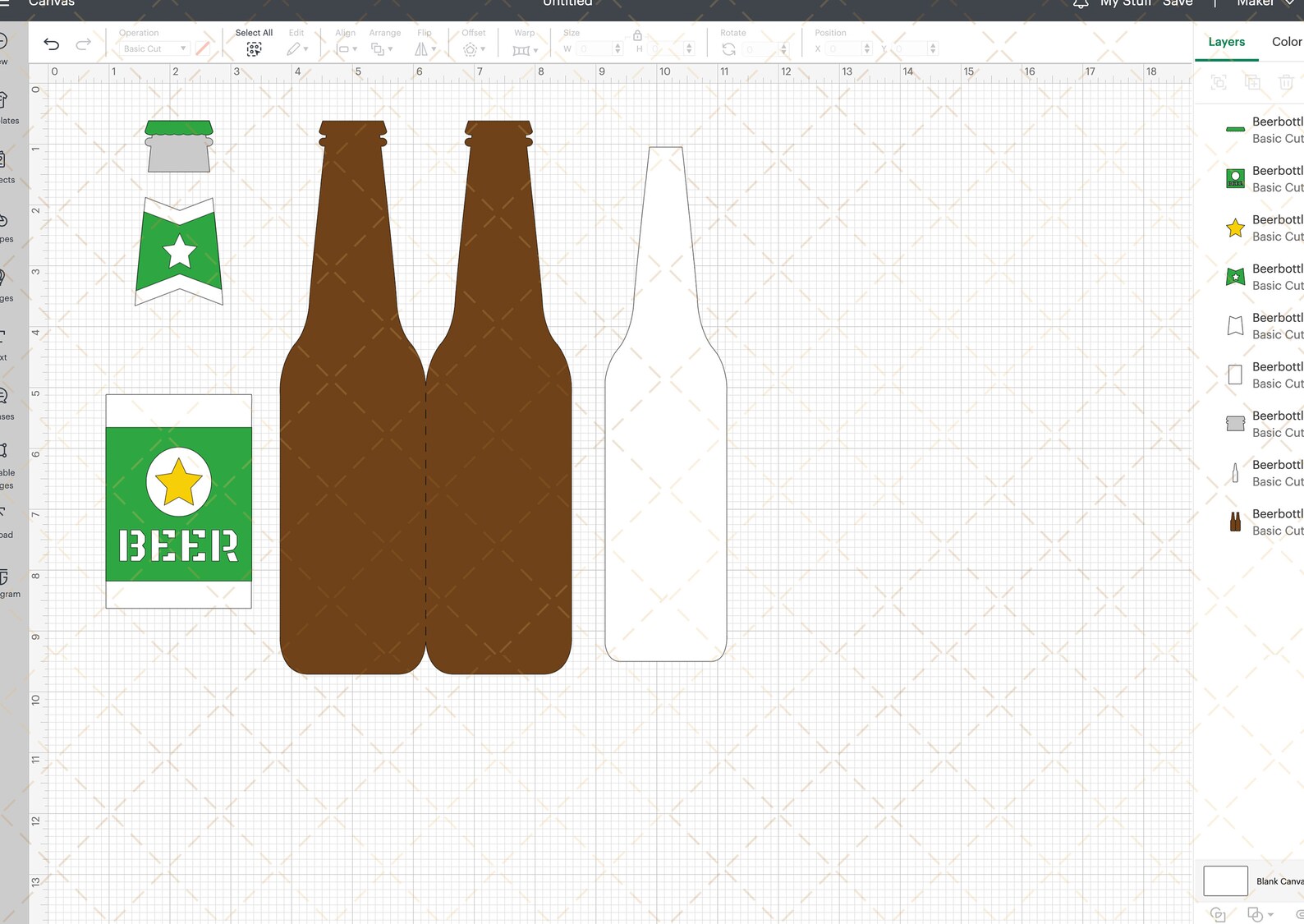
Task: Focus the width W size field
Action: [599, 49]
